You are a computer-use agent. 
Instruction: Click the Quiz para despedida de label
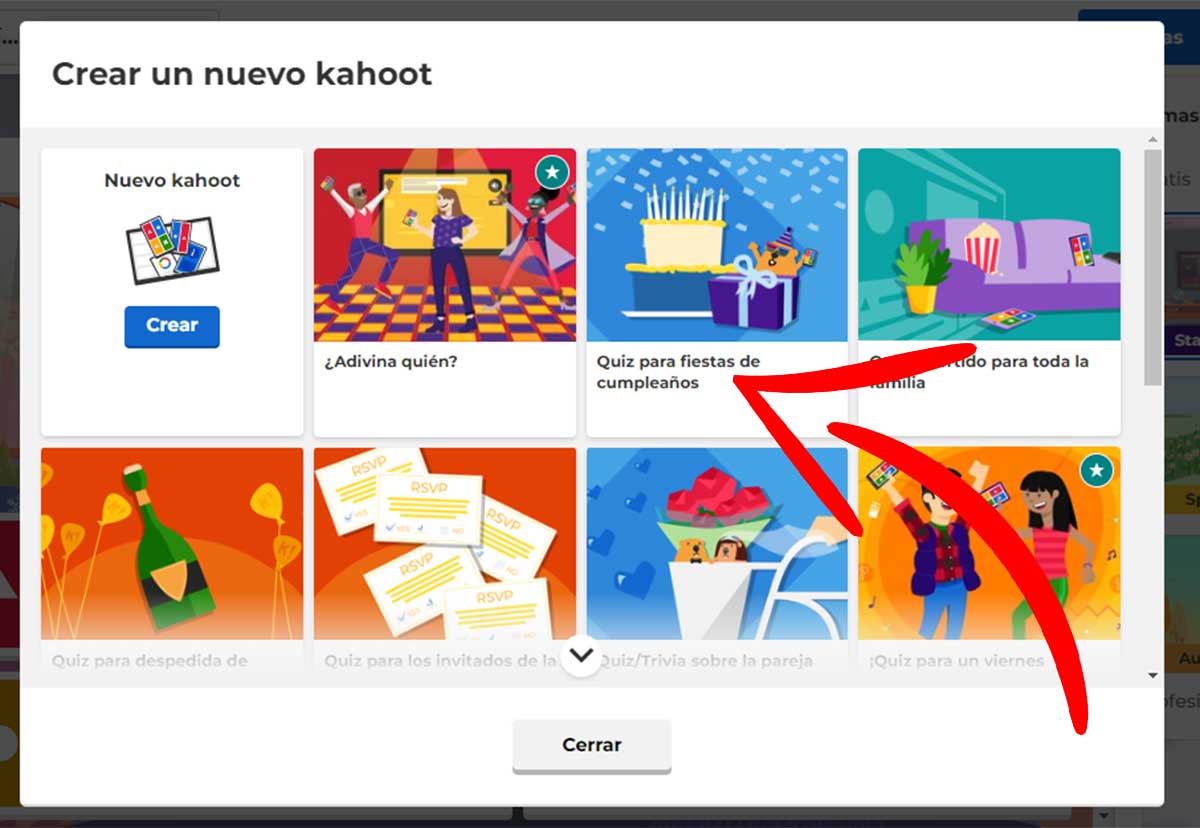149,661
